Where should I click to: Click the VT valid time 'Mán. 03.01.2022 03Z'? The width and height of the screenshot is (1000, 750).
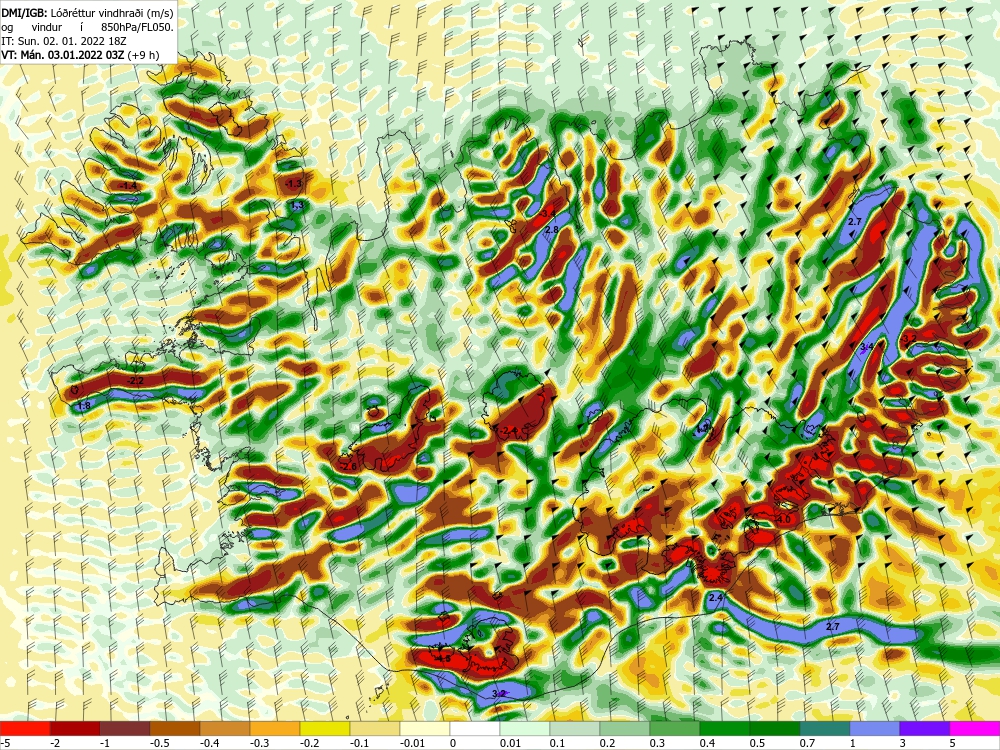(71, 55)
